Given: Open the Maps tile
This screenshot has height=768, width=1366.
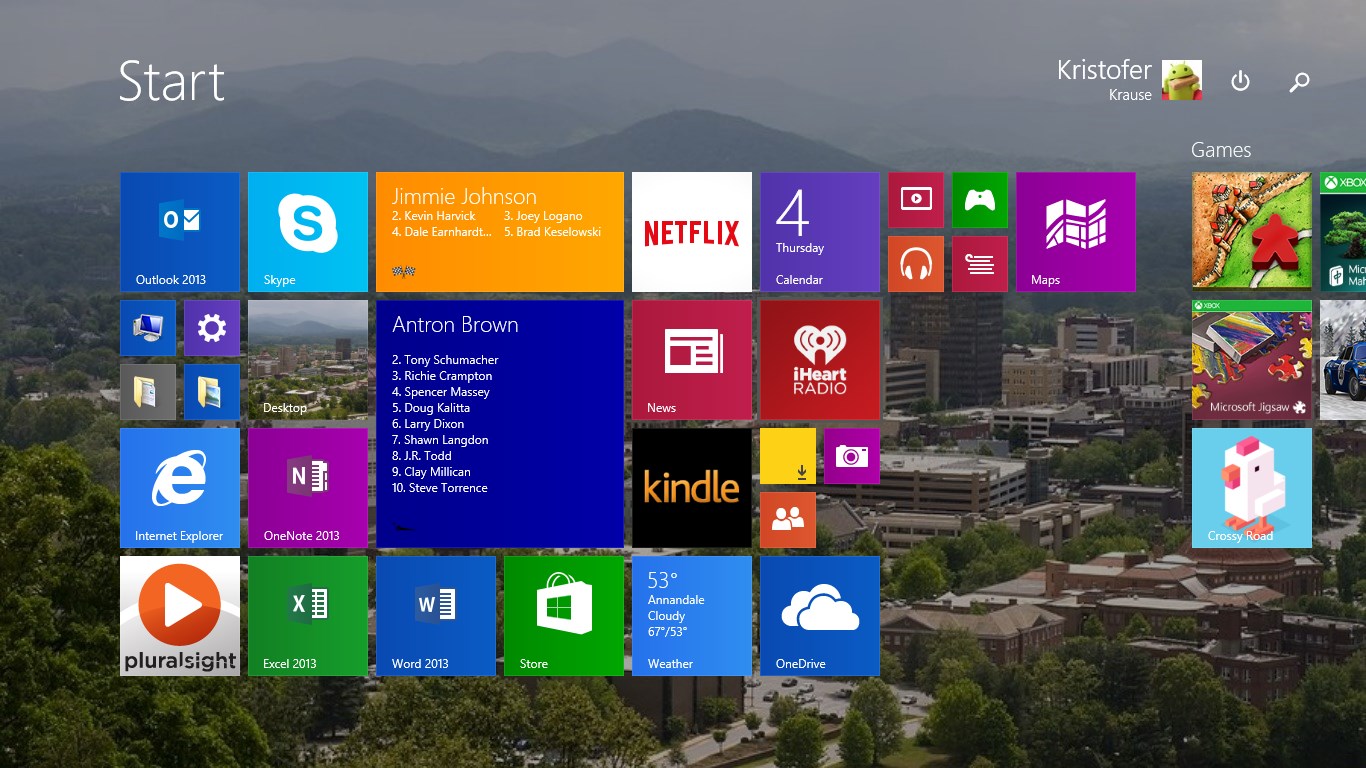Looking at the screenshot, I should click(1076, 232).
